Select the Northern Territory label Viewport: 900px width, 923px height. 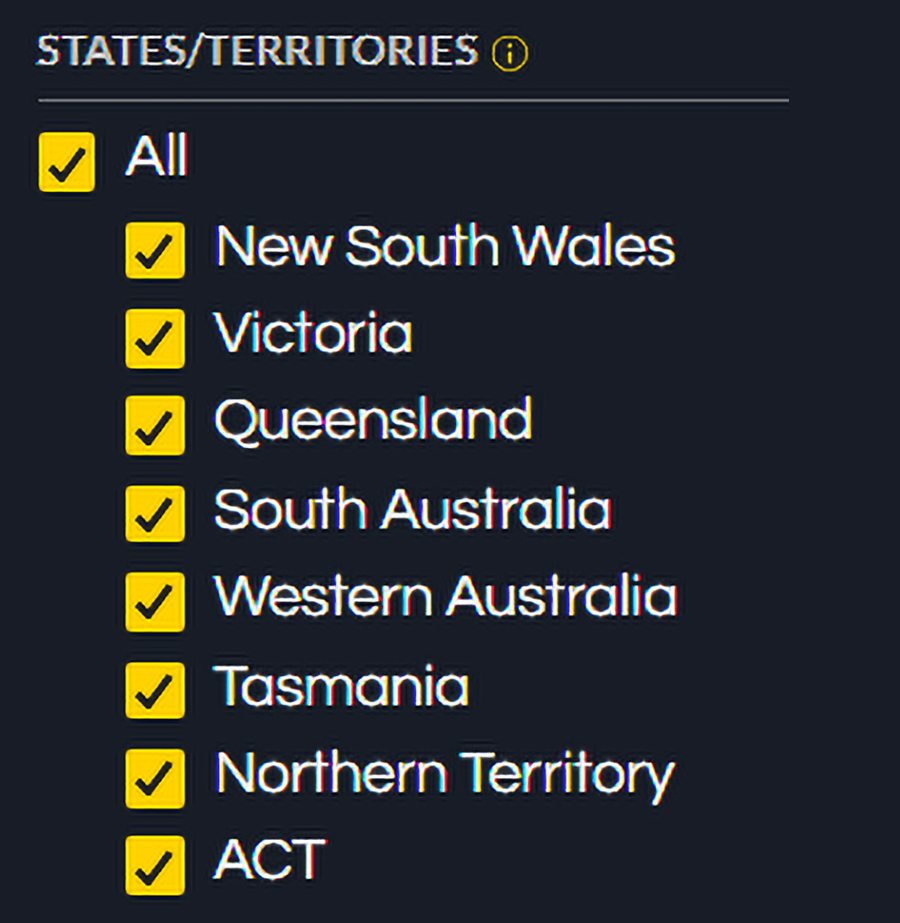click(445, 773)
